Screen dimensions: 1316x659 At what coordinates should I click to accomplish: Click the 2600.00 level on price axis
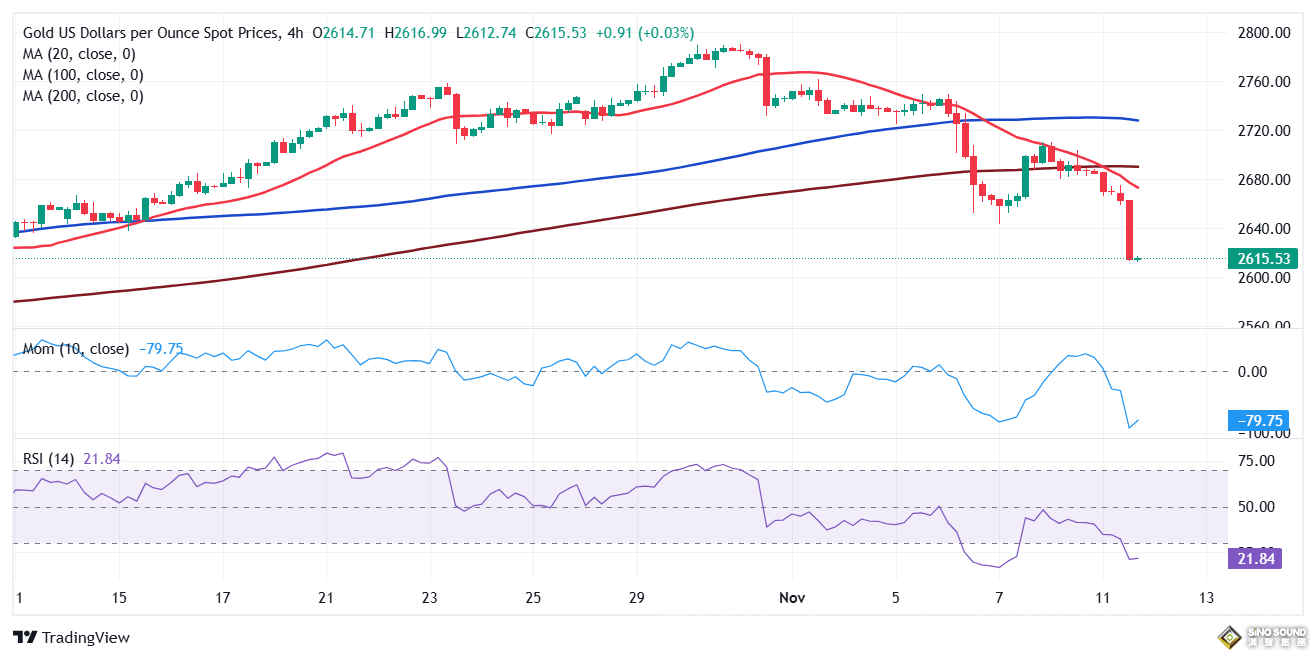[x=1263, y=278]
